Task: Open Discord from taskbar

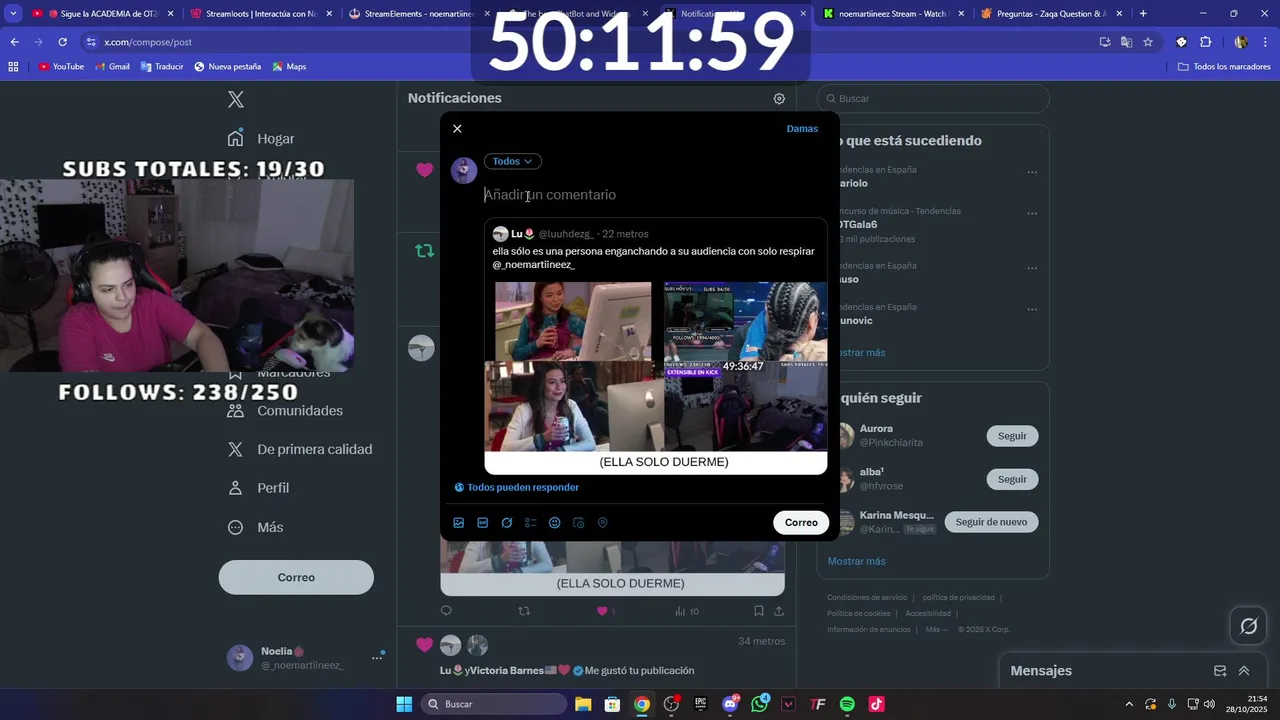Action: [x=730, y=704]
